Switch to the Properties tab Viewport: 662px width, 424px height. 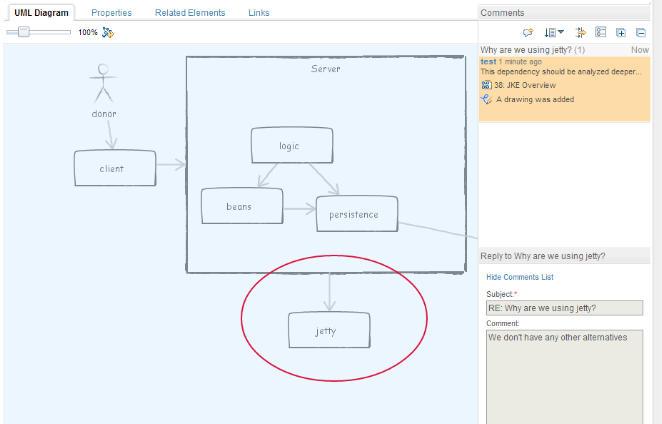coord(111,13)
